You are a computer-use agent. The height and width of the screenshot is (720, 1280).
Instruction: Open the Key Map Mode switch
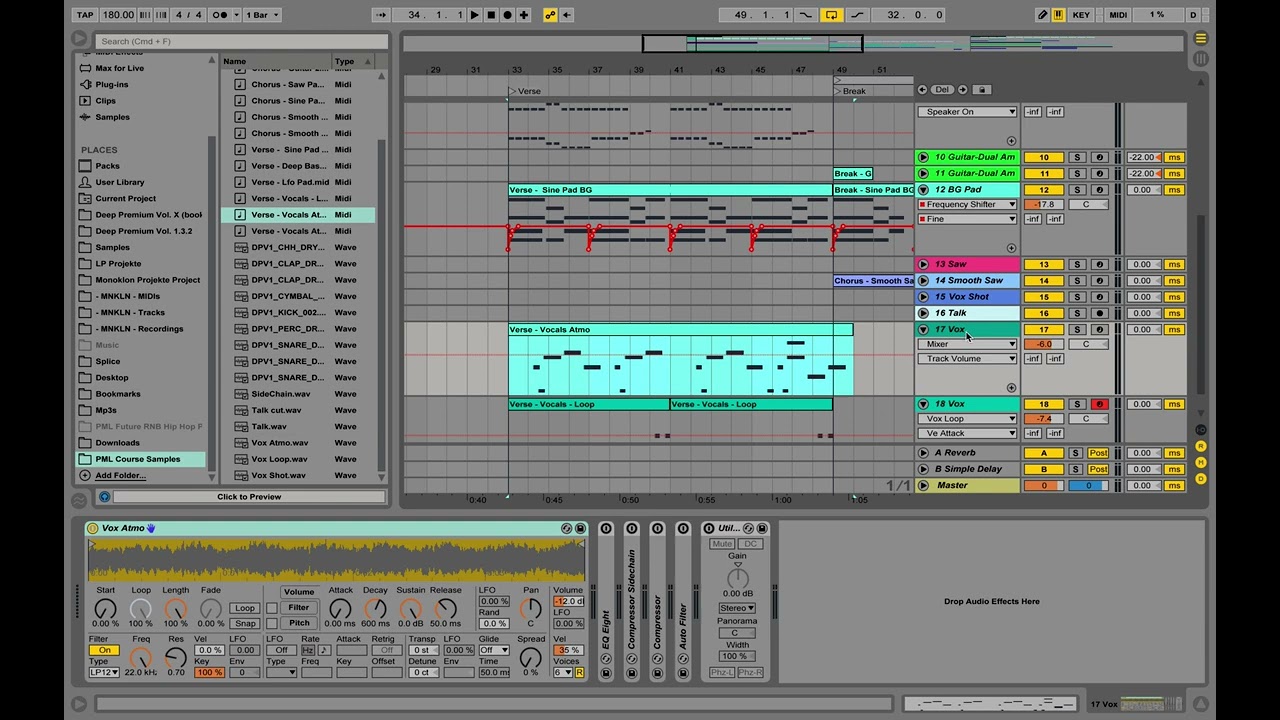click(1081, 15)
